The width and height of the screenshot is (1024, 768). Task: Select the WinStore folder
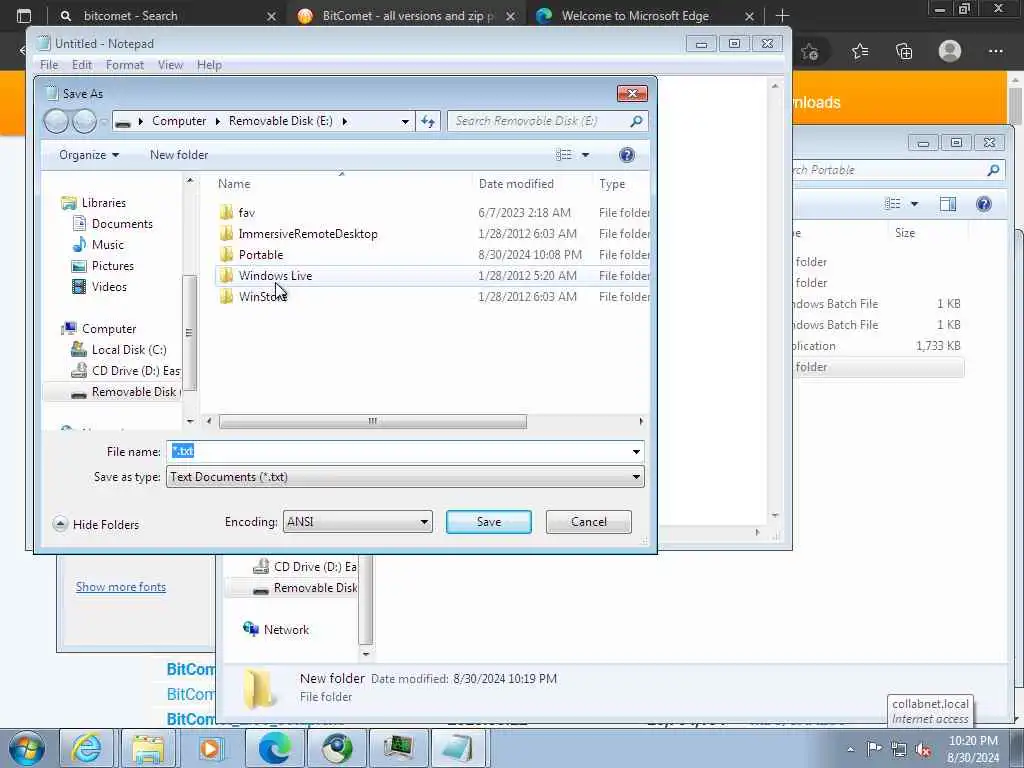pyautogui.click(x=263, y=296)
